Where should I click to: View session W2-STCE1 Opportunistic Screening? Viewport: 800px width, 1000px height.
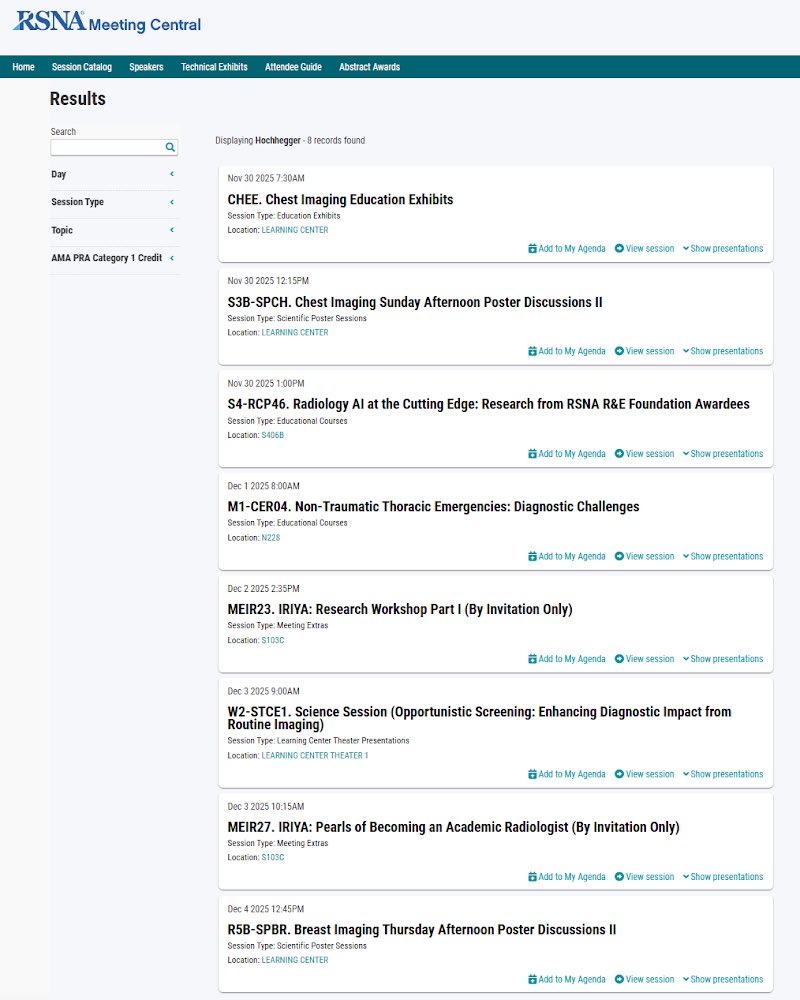pyautogui.click(x=644, y=774)
